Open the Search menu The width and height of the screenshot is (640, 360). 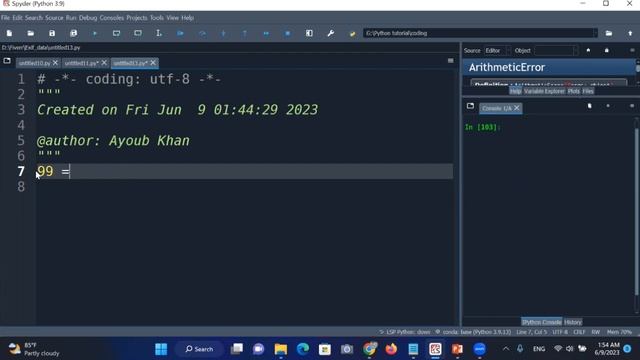33,18
